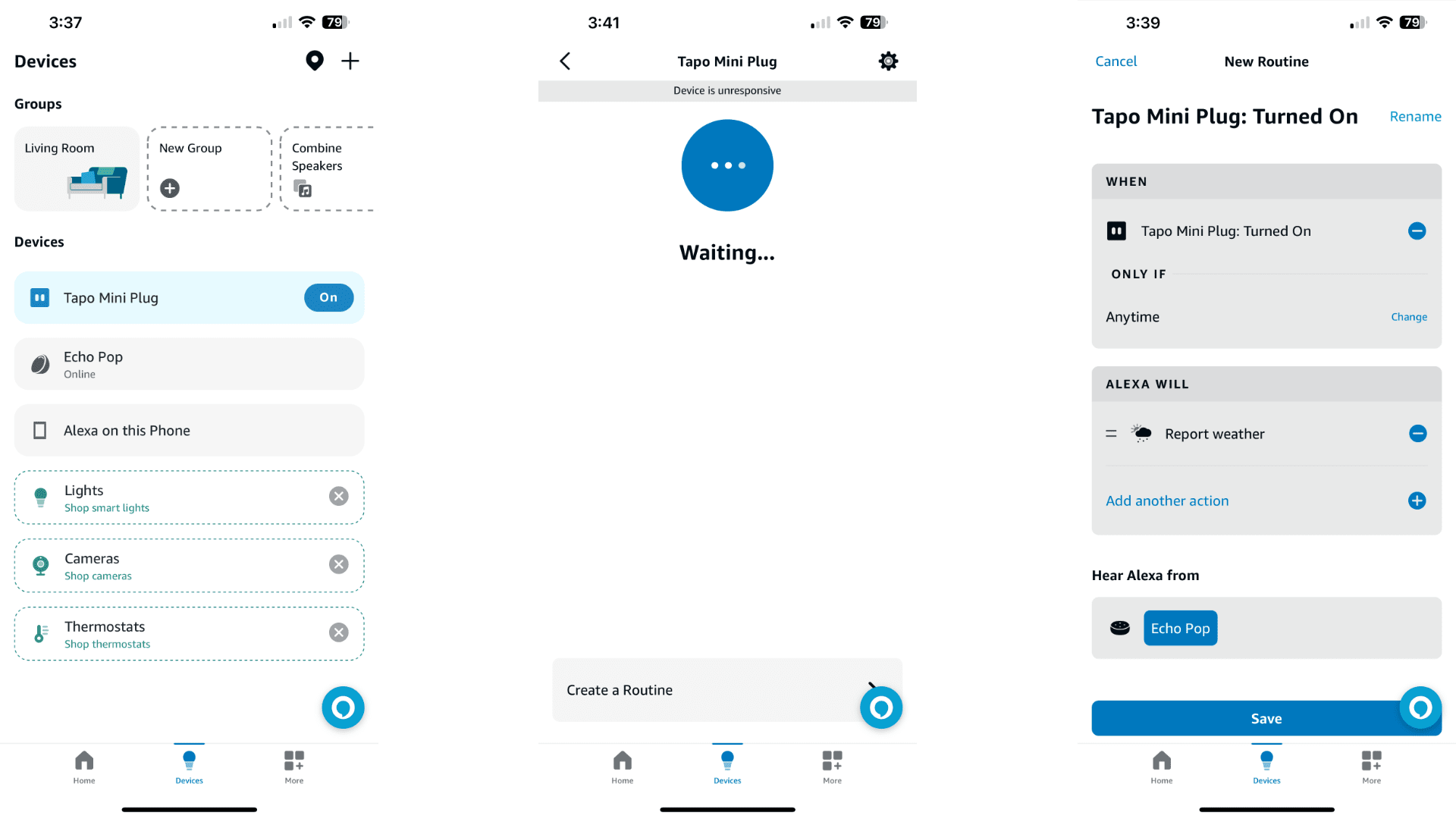1456x819 pixels.
Task: Save the new Alexa routine
Action: 1266,718
